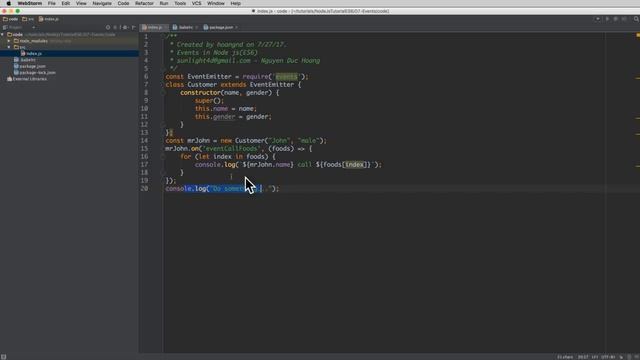This screenshot has height=360, width=640.
Task: Toggle tool window buttons in status bar corner
Action: coord(3,357)
